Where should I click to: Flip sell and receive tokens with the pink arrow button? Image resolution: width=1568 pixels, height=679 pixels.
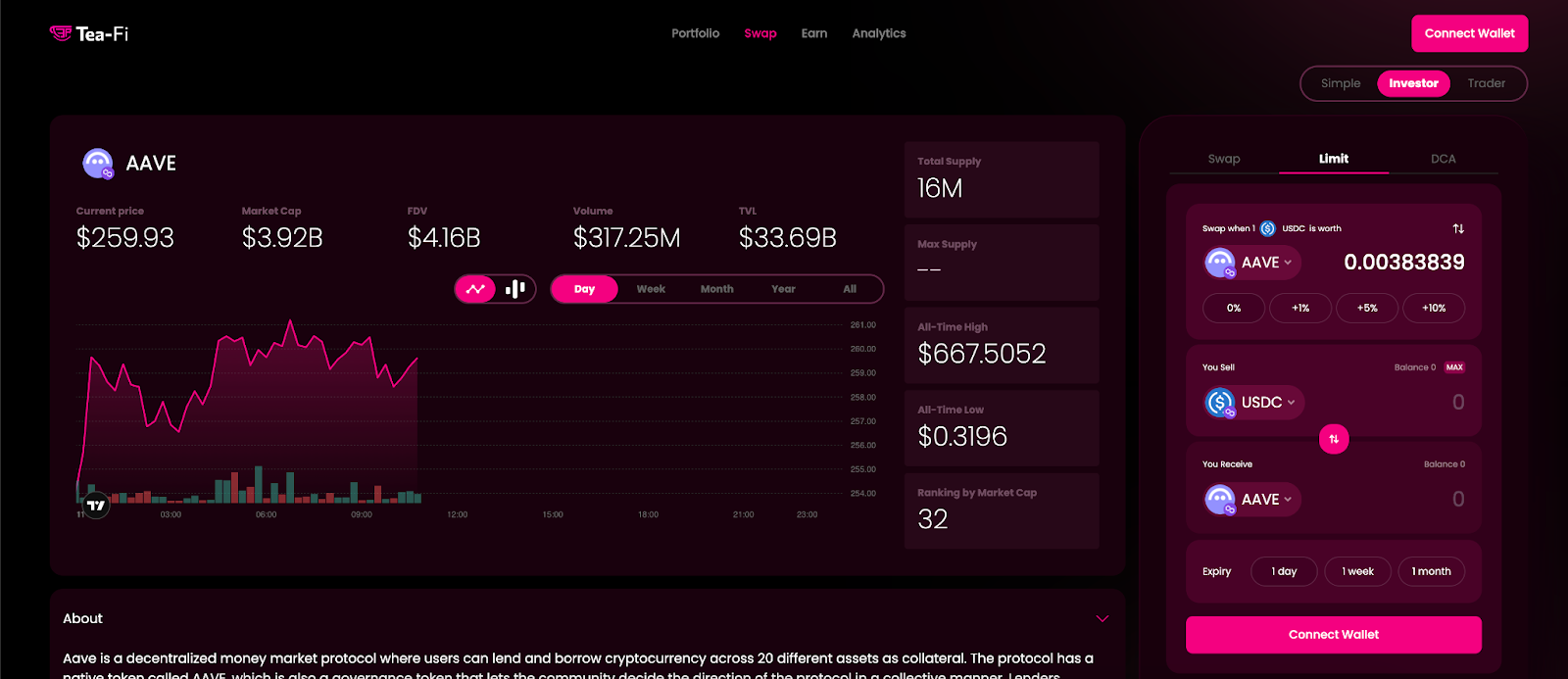1334,439
